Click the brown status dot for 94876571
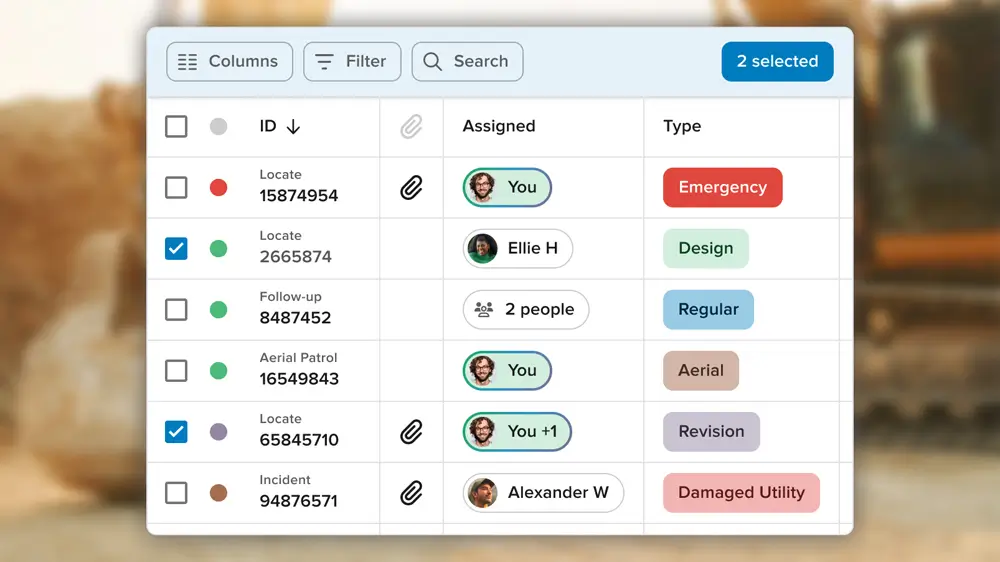The height and width of the screenshot is (562, 1000). pyautogui.click(x=219, y=493)
